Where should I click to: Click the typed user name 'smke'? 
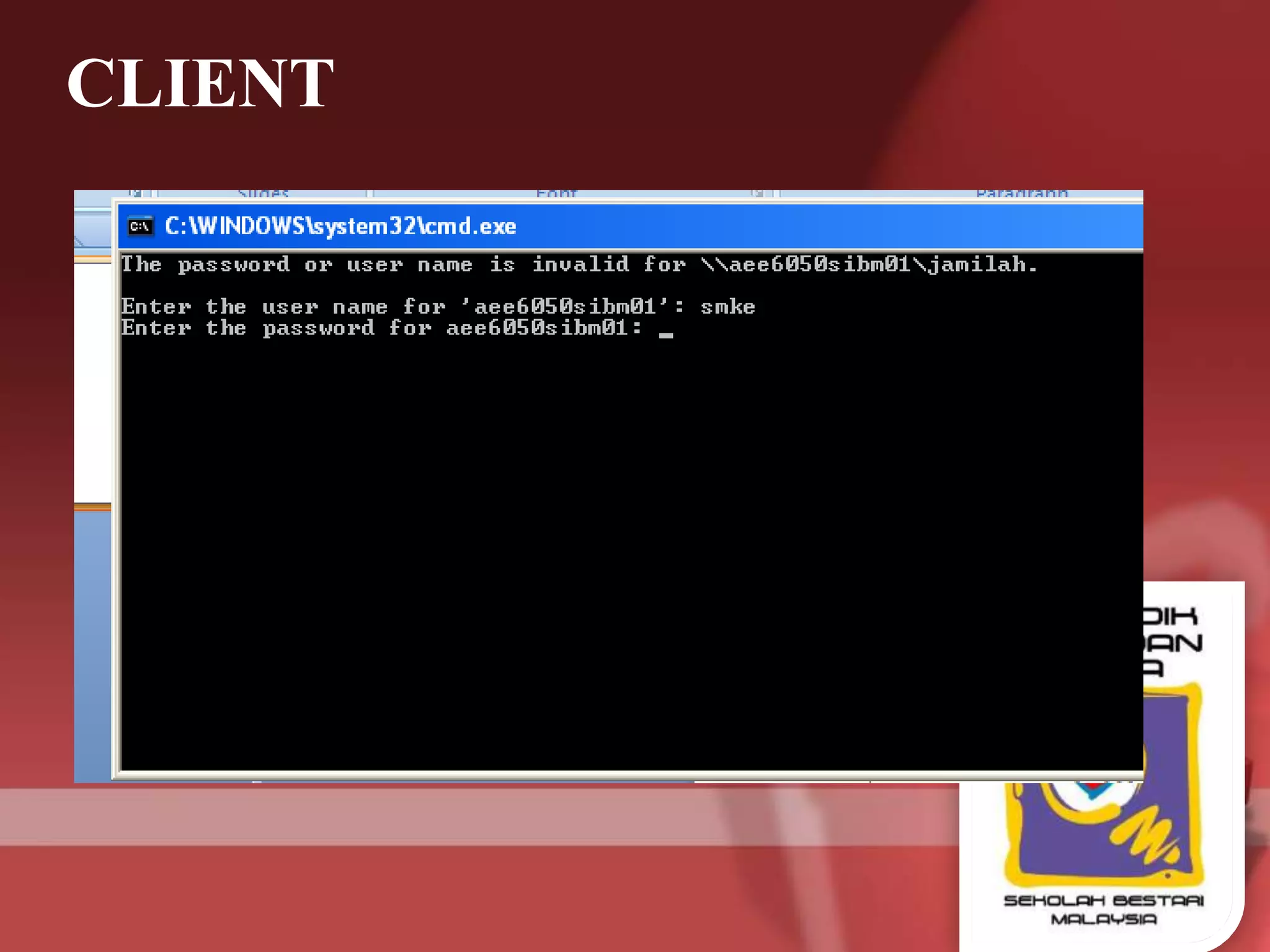[727, 306]
